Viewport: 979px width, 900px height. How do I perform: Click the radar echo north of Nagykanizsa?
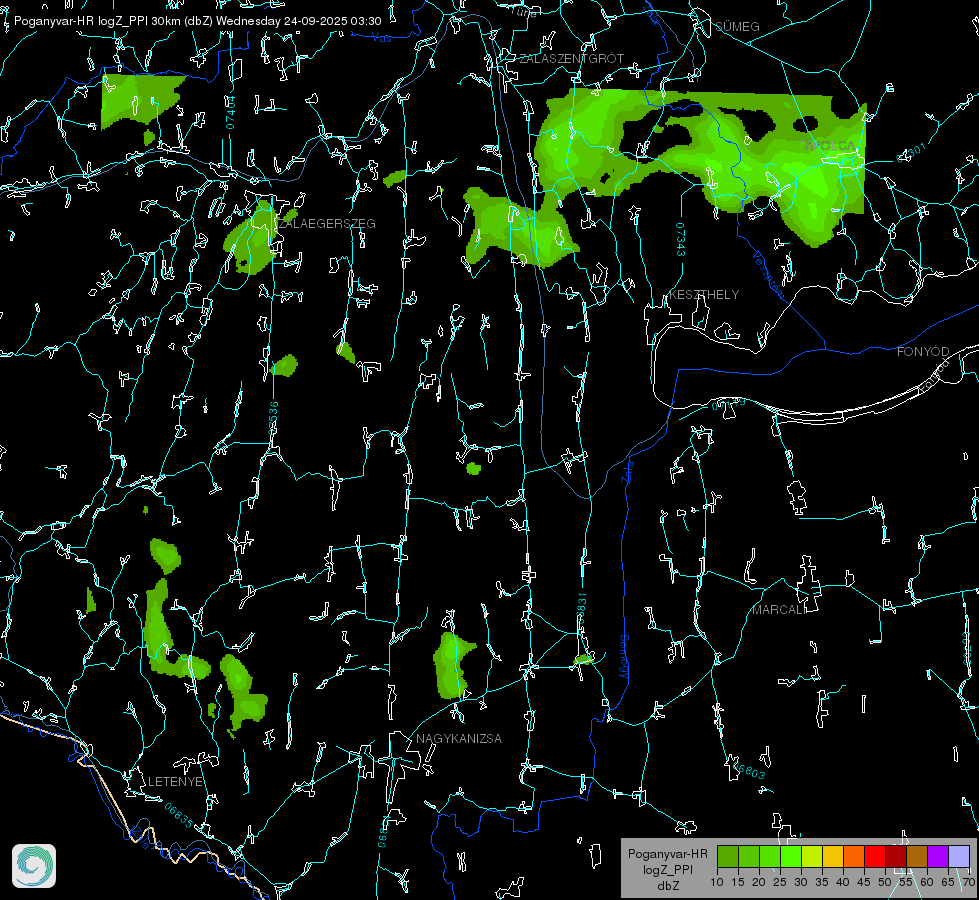tap(451, 666)
